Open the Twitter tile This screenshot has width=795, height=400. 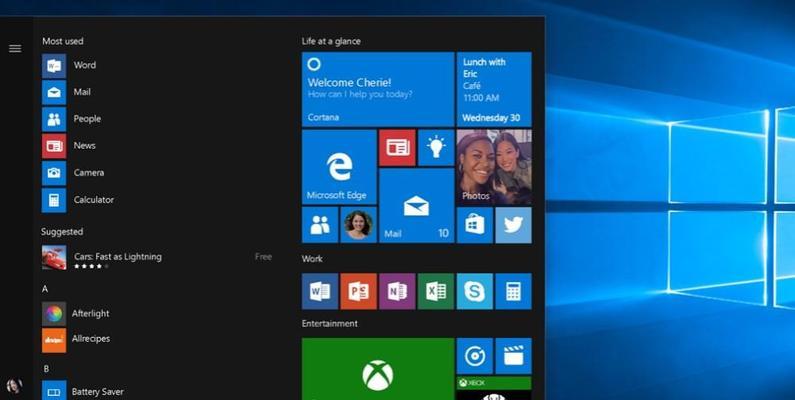coord(514,225)
